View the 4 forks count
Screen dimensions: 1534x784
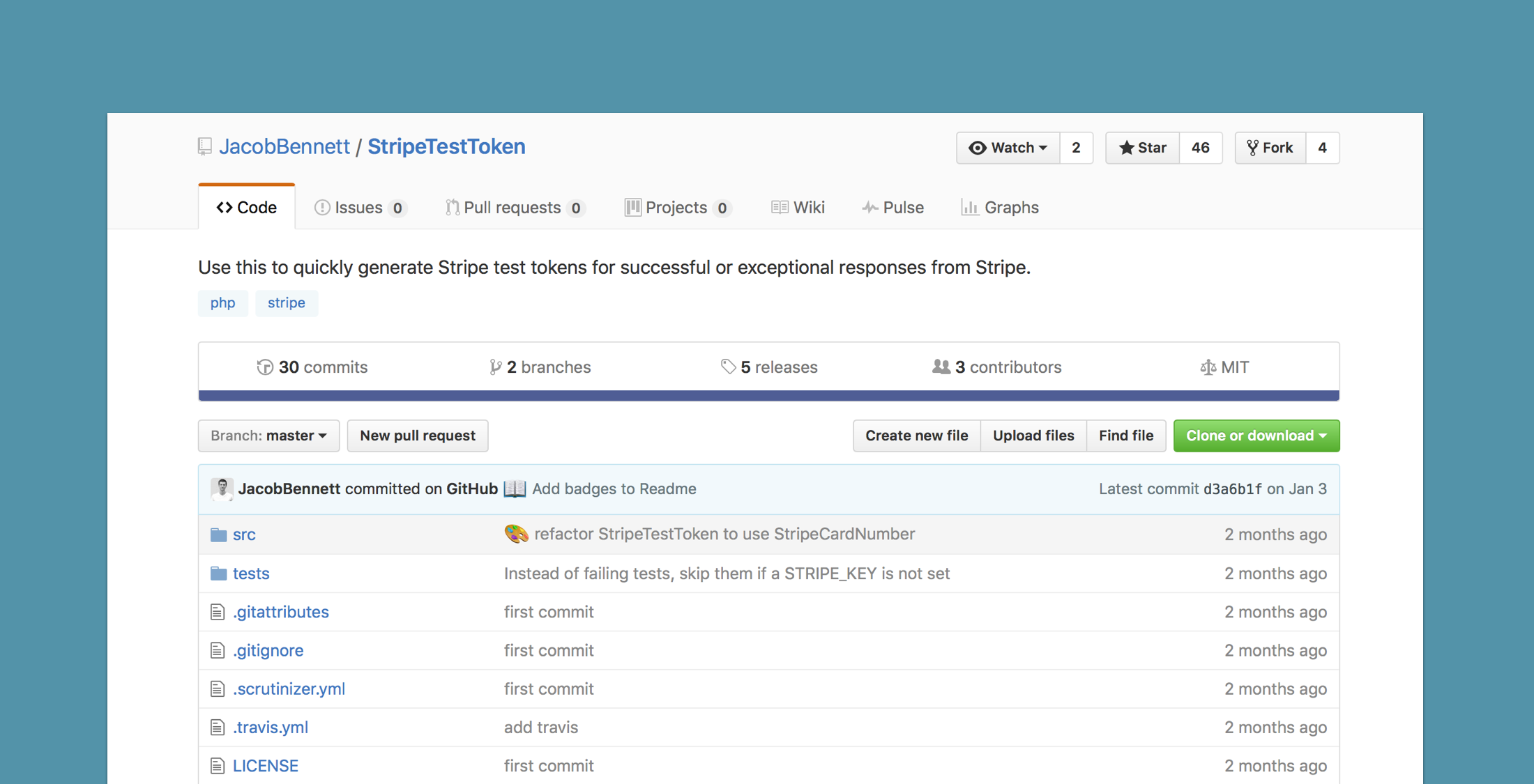1322,148
